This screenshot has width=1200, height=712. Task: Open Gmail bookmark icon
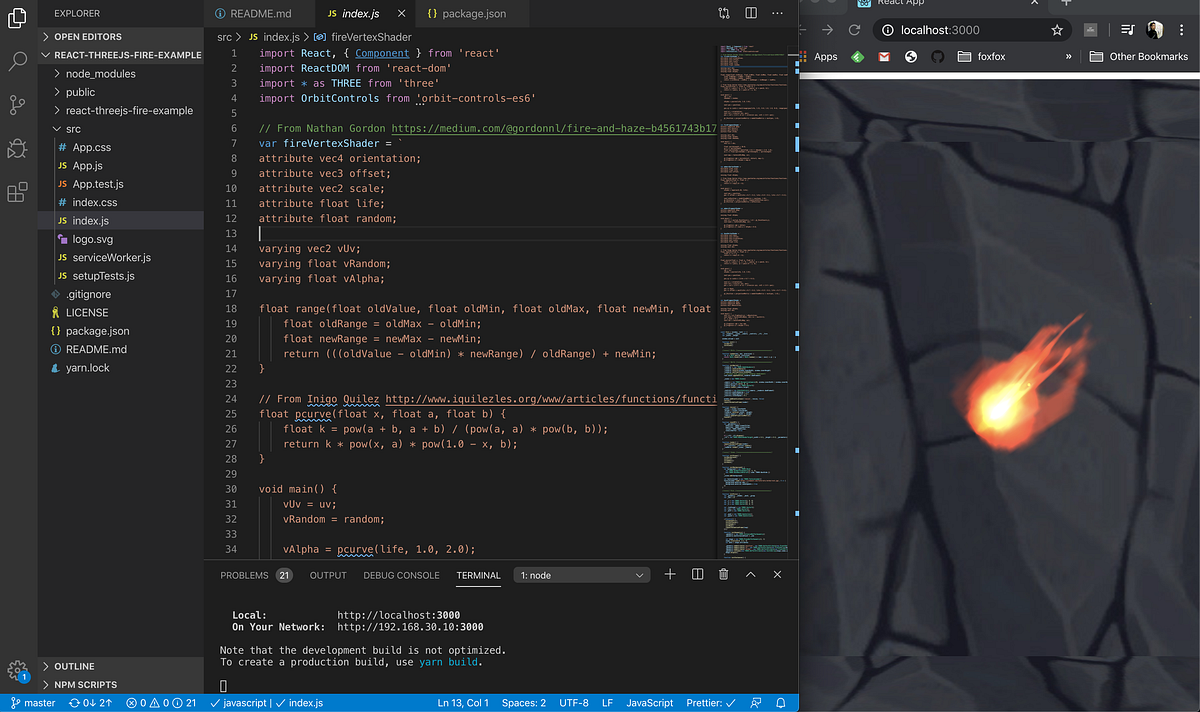tap(884, 57)
